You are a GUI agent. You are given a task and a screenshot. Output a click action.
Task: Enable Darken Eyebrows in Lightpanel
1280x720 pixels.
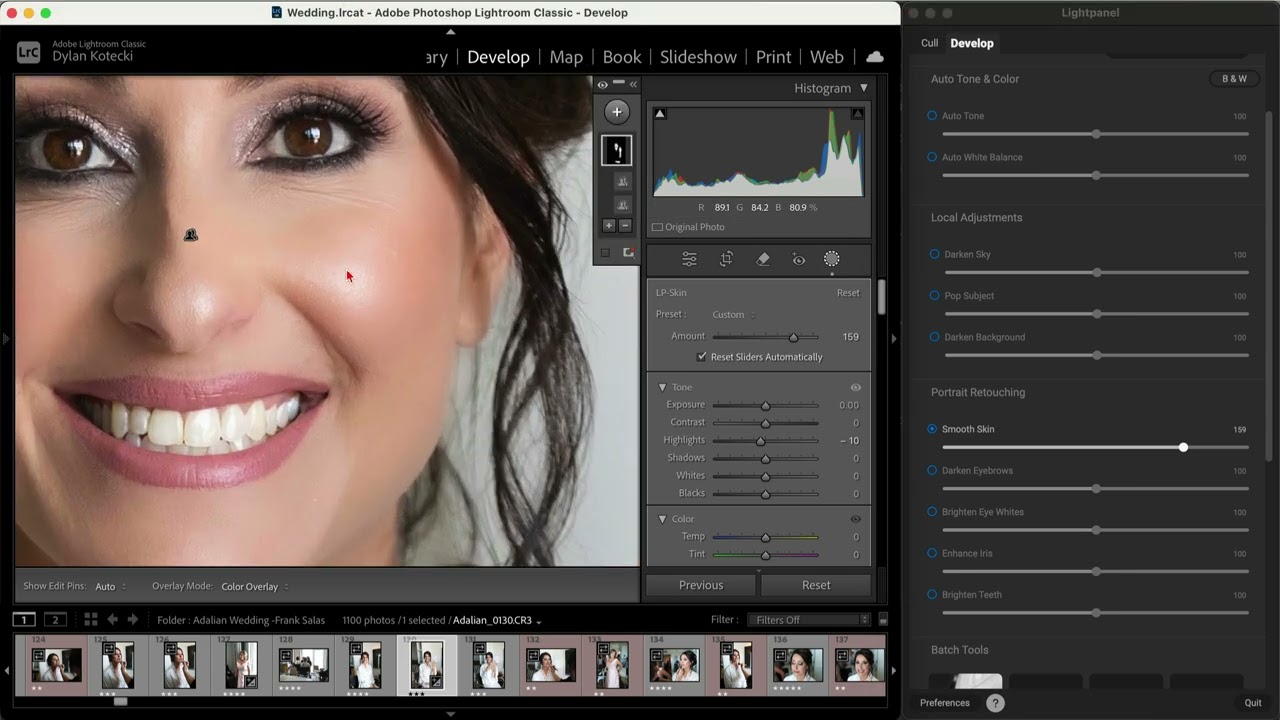(932, 471)
